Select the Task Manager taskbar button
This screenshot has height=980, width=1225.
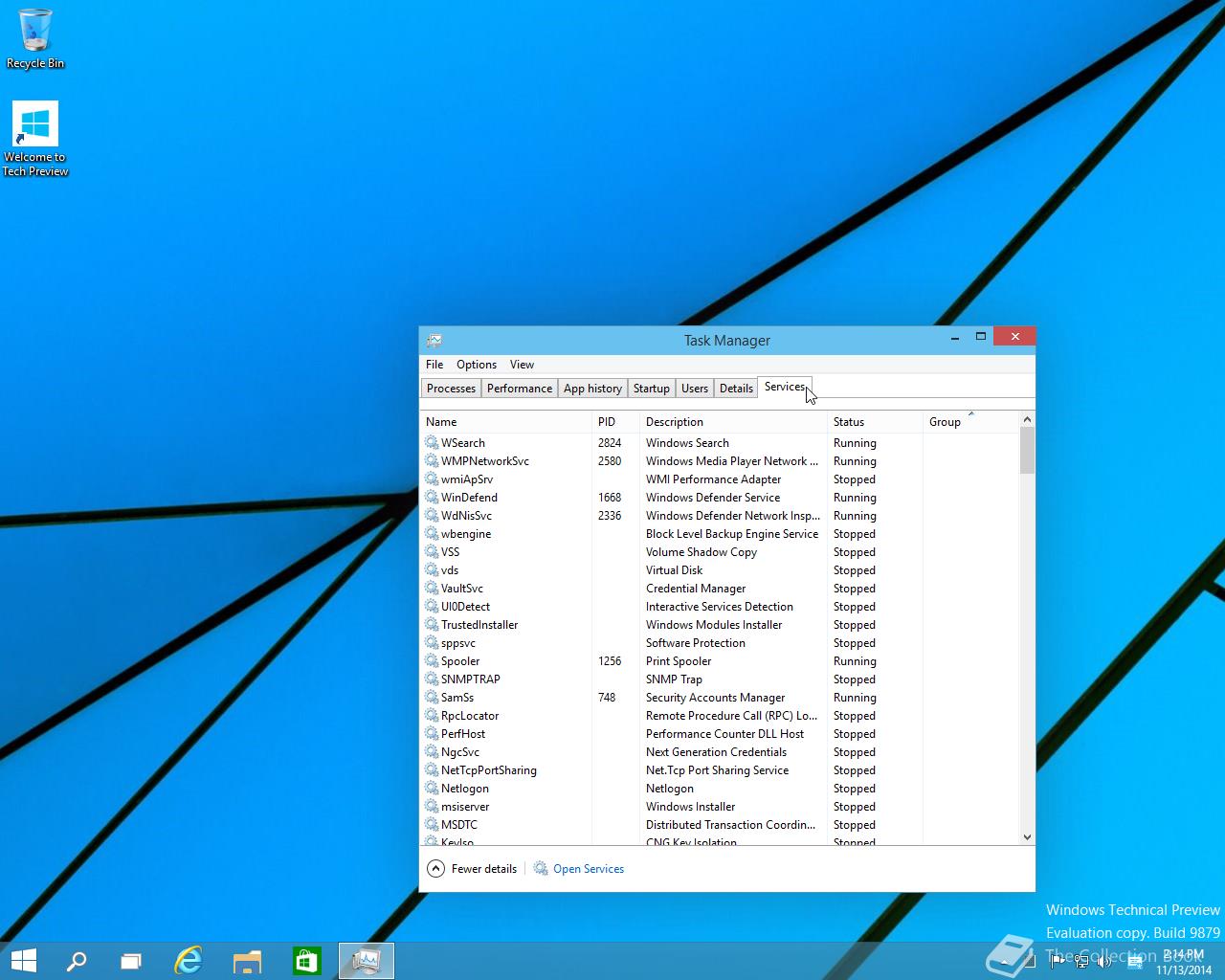click(x=367, y=960)
